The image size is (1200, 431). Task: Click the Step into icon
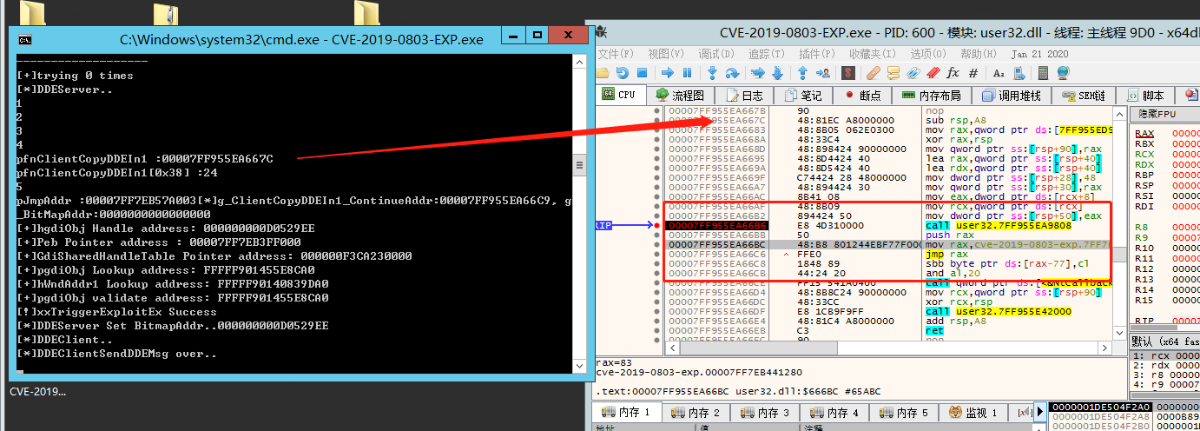[x=712, y=72]
